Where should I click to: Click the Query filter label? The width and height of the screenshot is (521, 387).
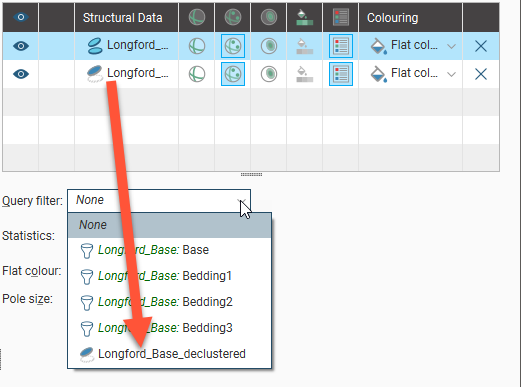(x=32, y=201)
